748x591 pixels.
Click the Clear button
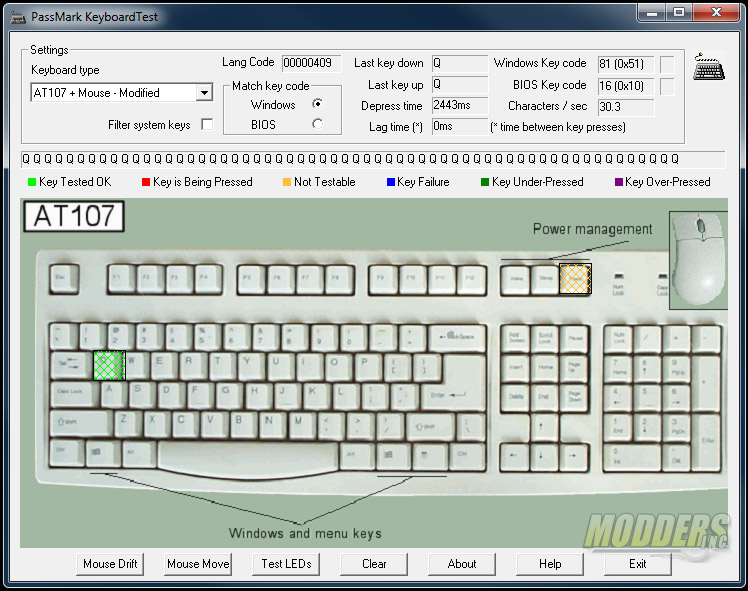pos(374,564)
